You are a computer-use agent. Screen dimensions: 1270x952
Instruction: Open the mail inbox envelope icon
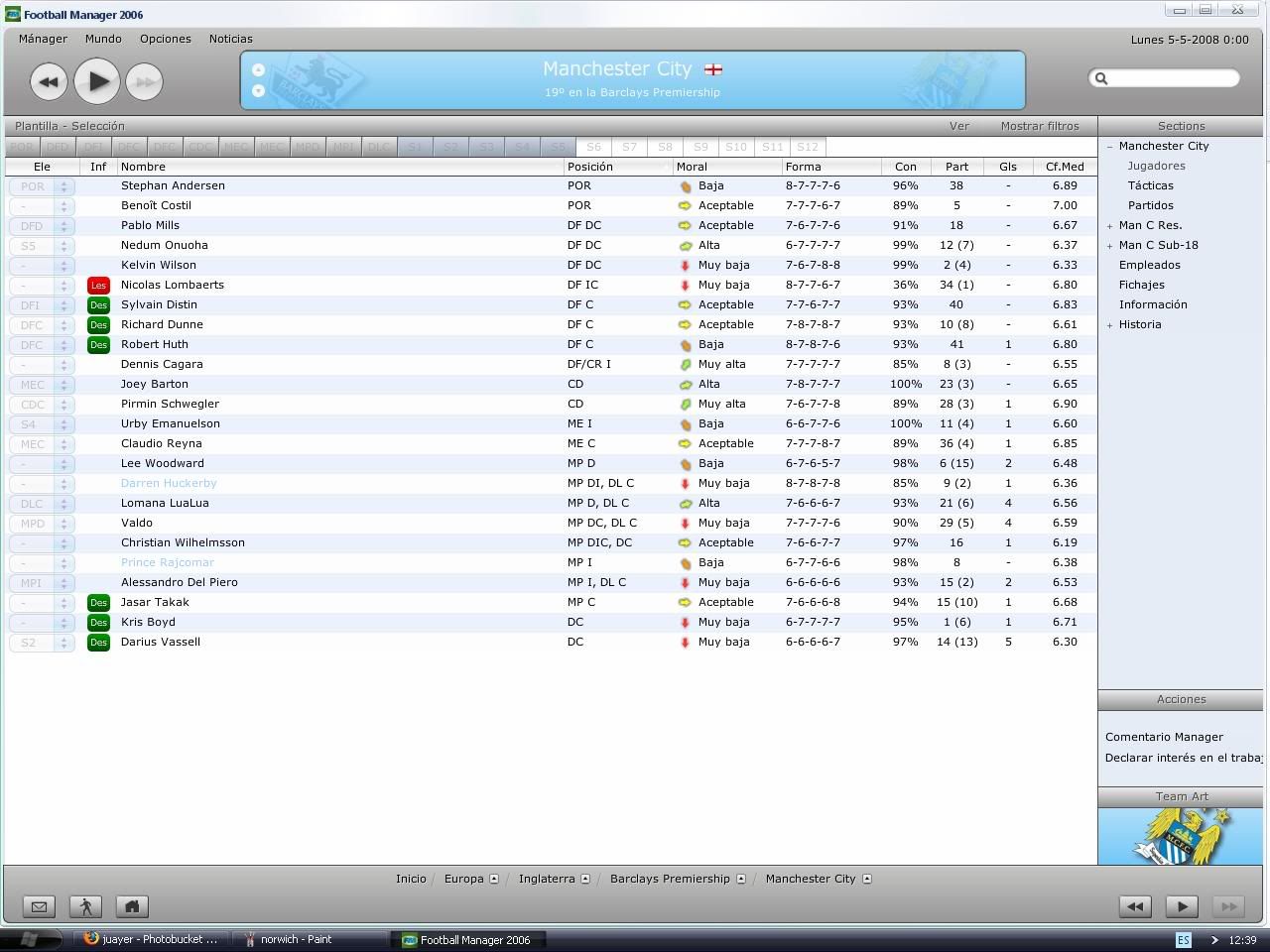click(x=39, y=906)
